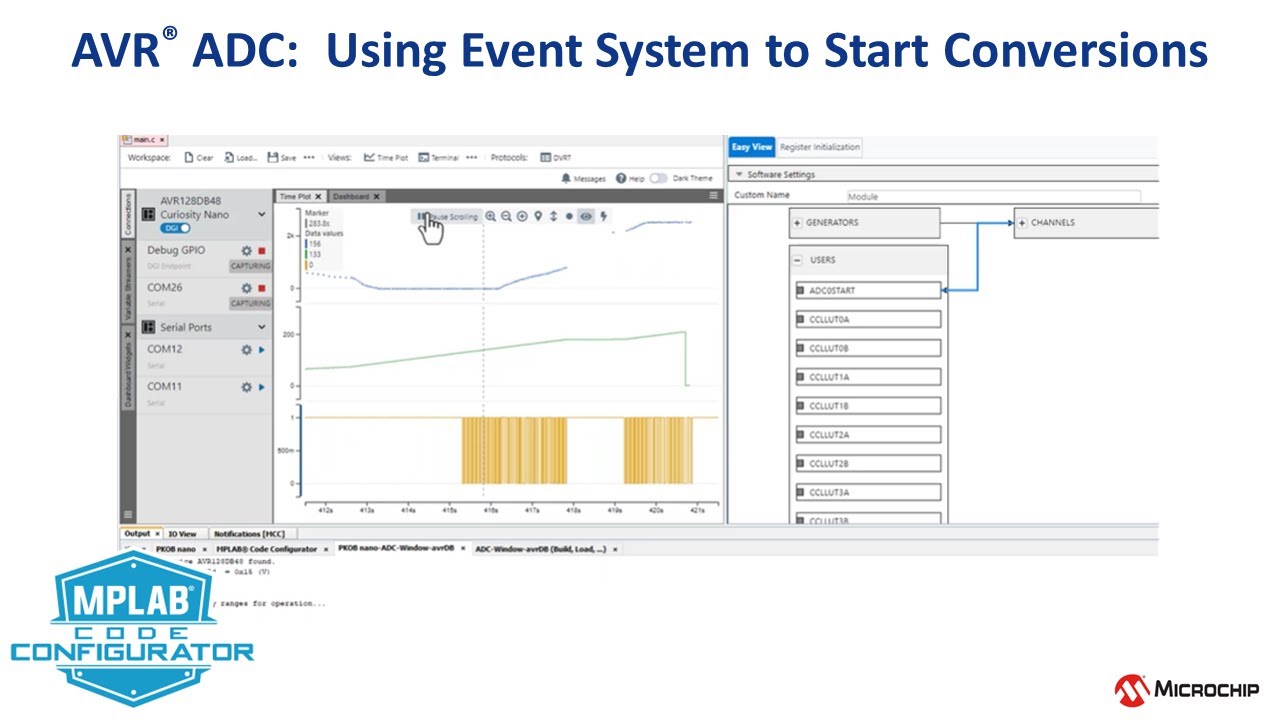Click the Pause Scrolling button
Screen dimensions: 1280x720
pos(447,216)
